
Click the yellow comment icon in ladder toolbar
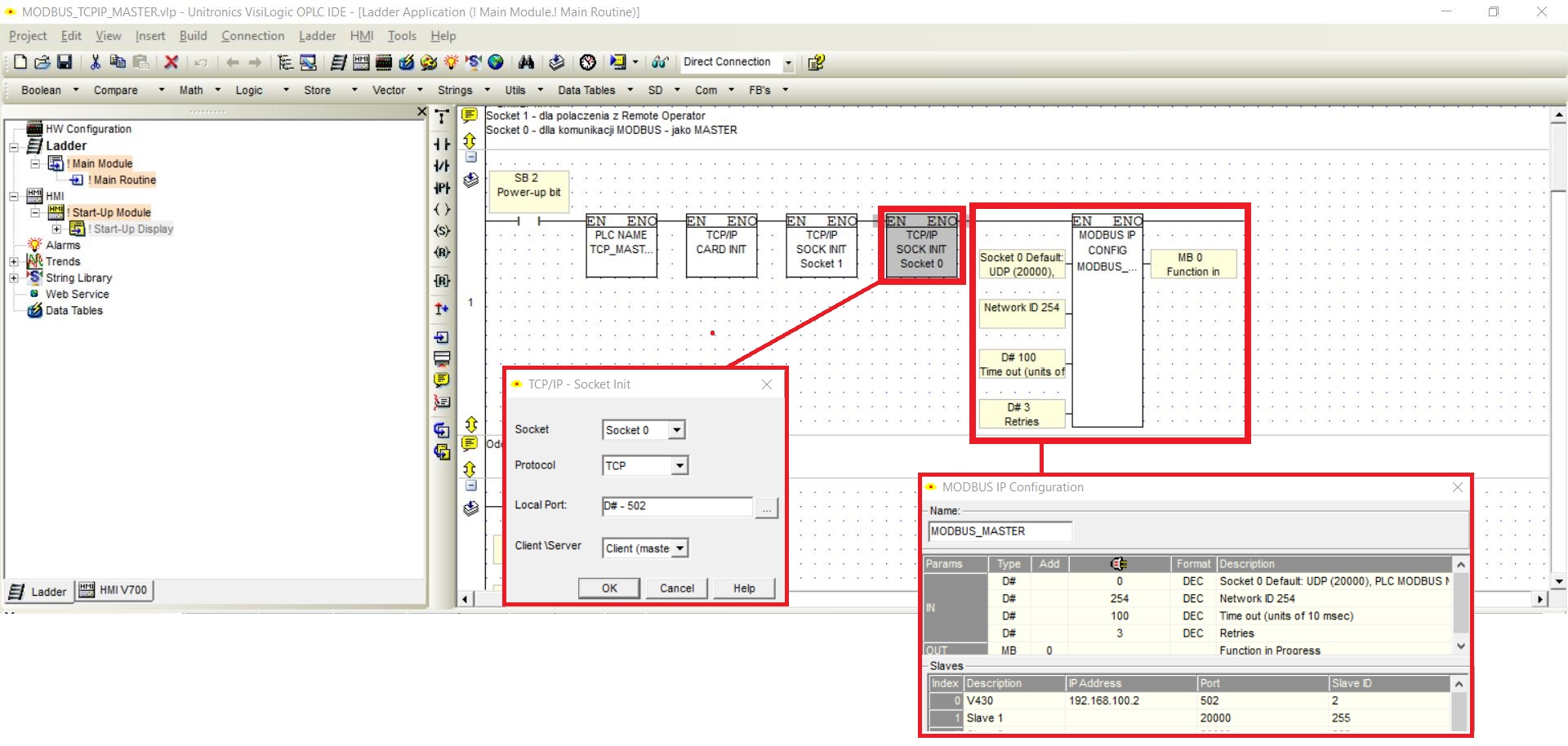(442, 380)
